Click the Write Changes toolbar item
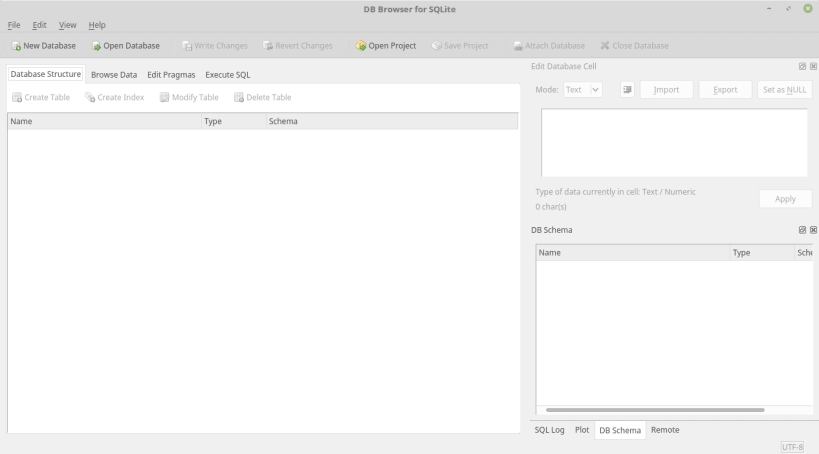The image size is (819, 454). tap(215, 46)
